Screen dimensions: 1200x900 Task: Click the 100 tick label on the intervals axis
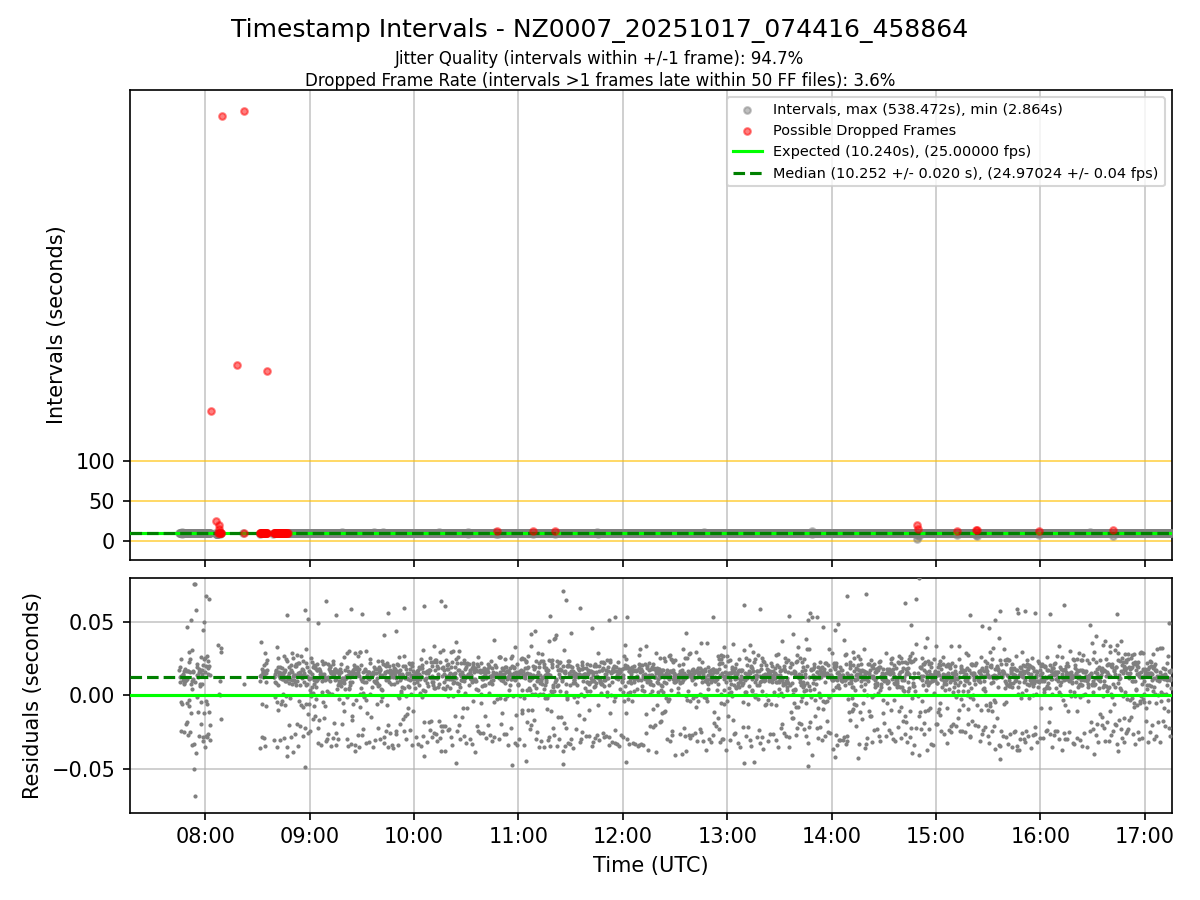[x=96, y=462]
